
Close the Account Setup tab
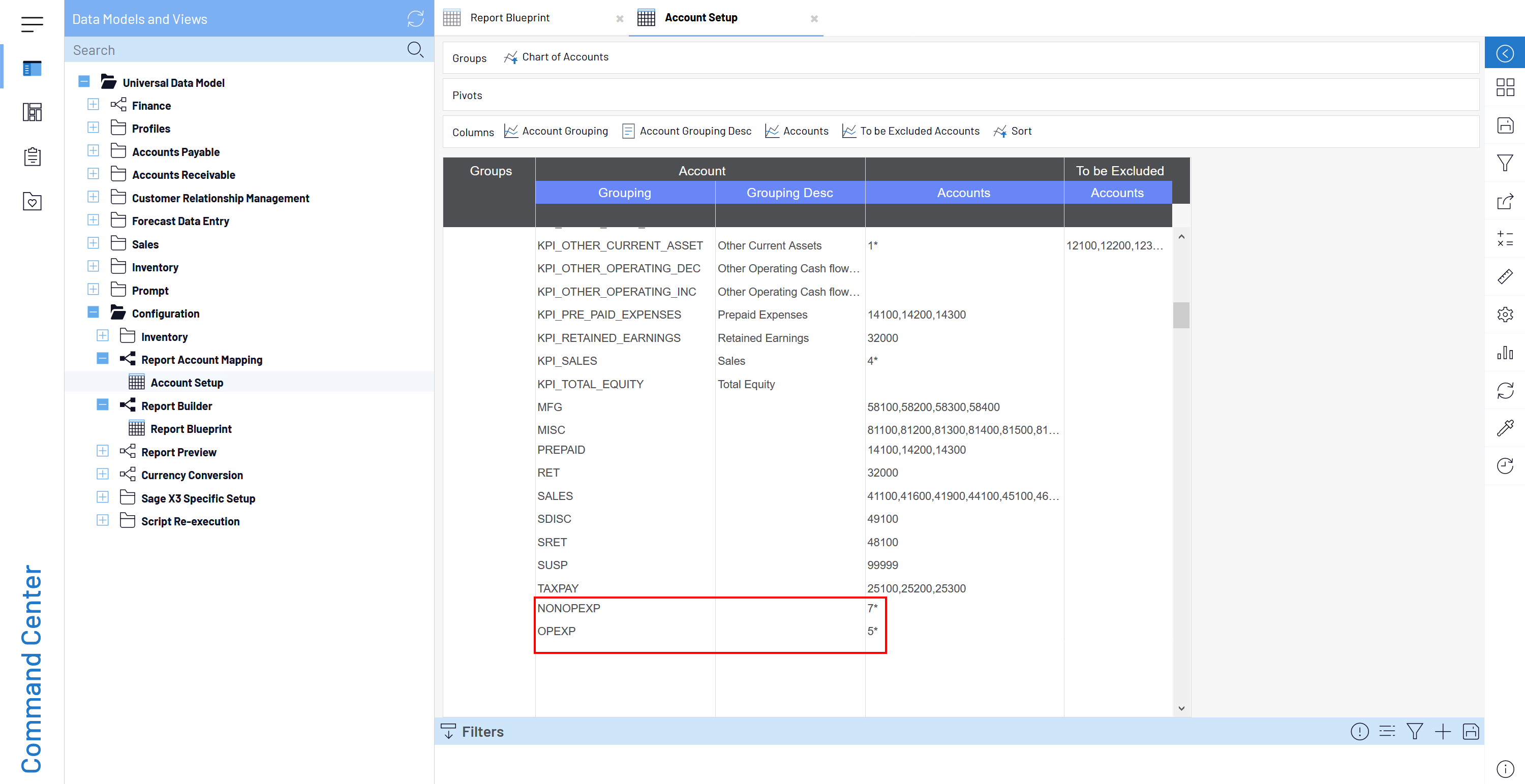(813, 19)
